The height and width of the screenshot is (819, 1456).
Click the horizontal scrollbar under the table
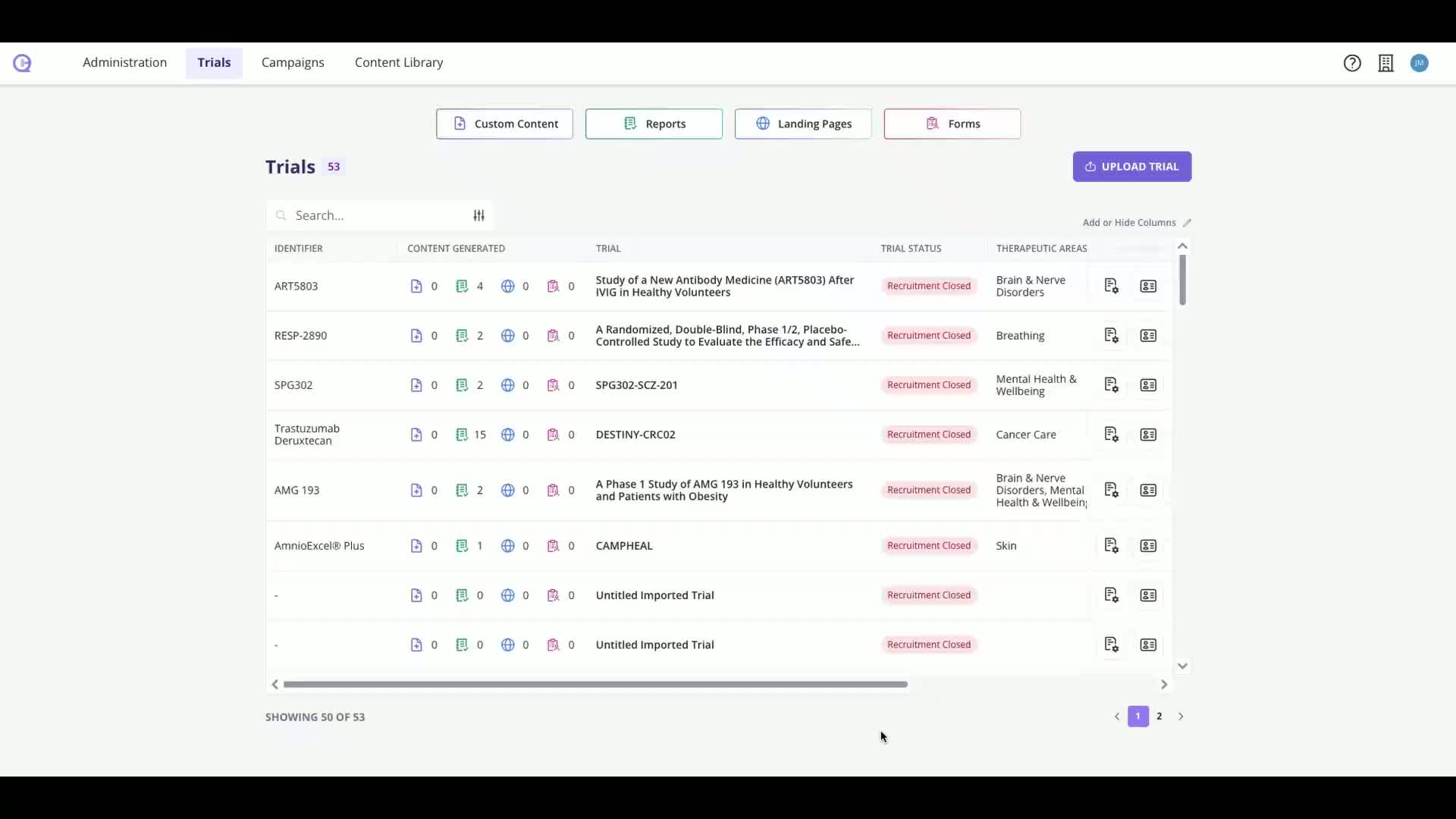coord(595,684)
